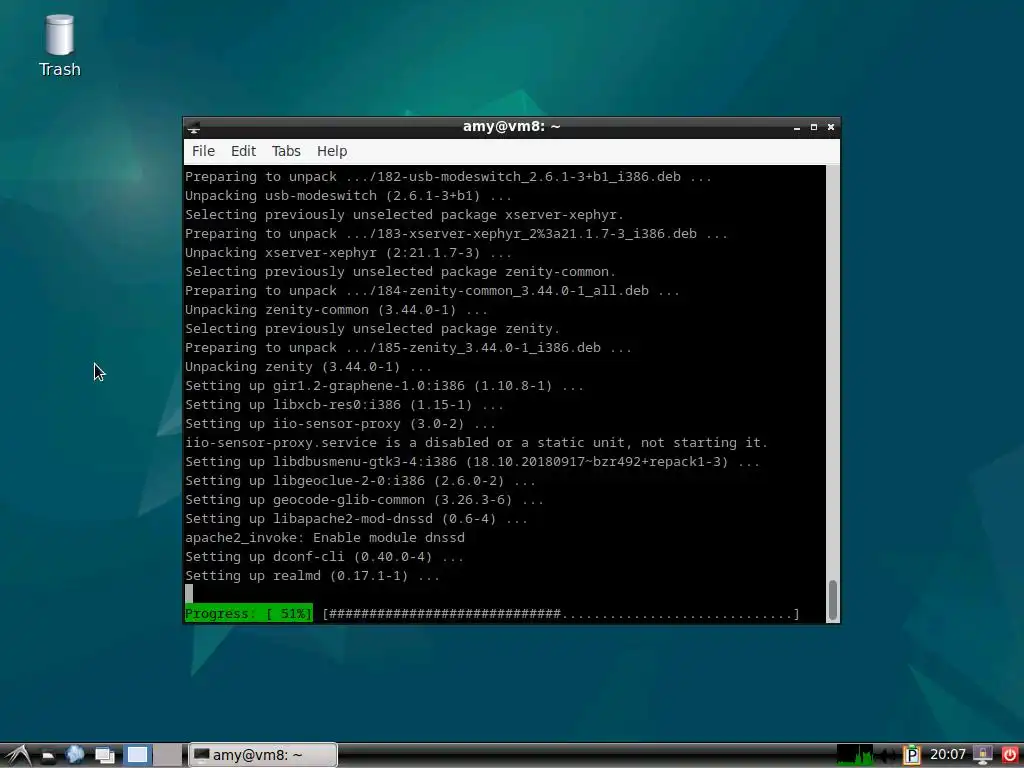Click 'Selecting previously unselected package xserver-xephyr.' line
The height and width of the screenshot is (768, 1024).
404,215
